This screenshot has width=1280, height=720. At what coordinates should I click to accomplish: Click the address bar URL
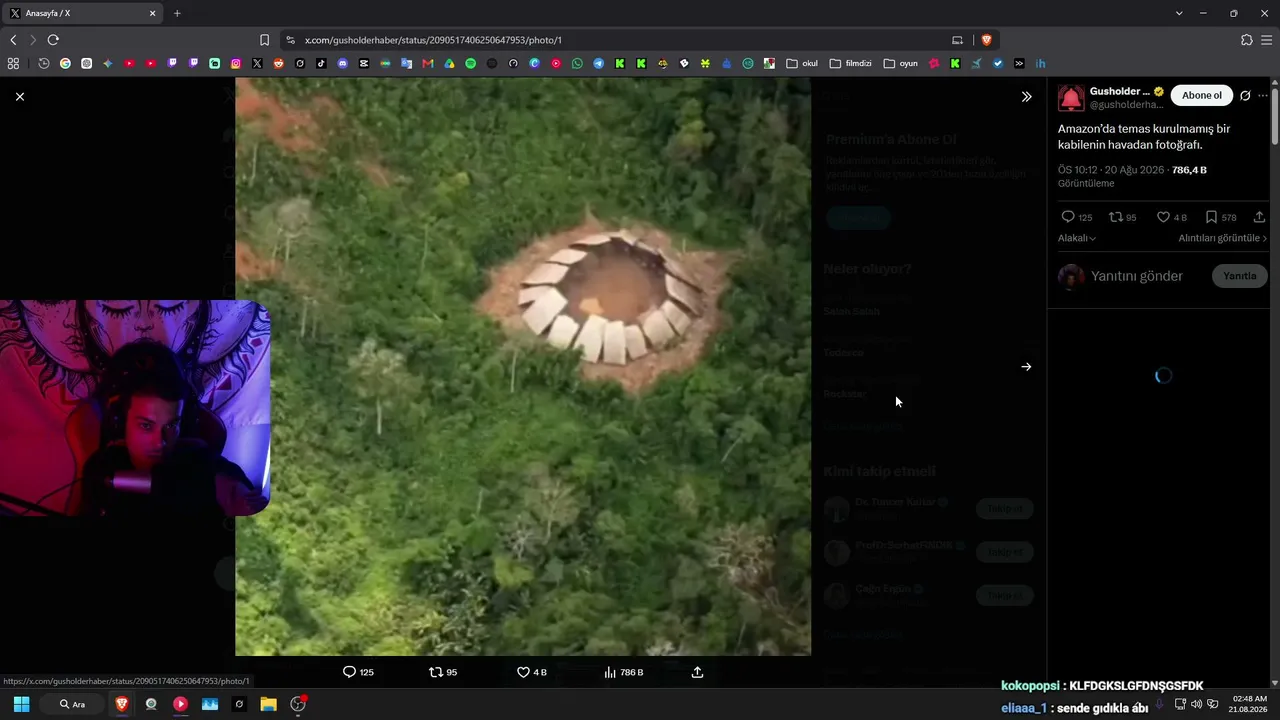[433, 40]
